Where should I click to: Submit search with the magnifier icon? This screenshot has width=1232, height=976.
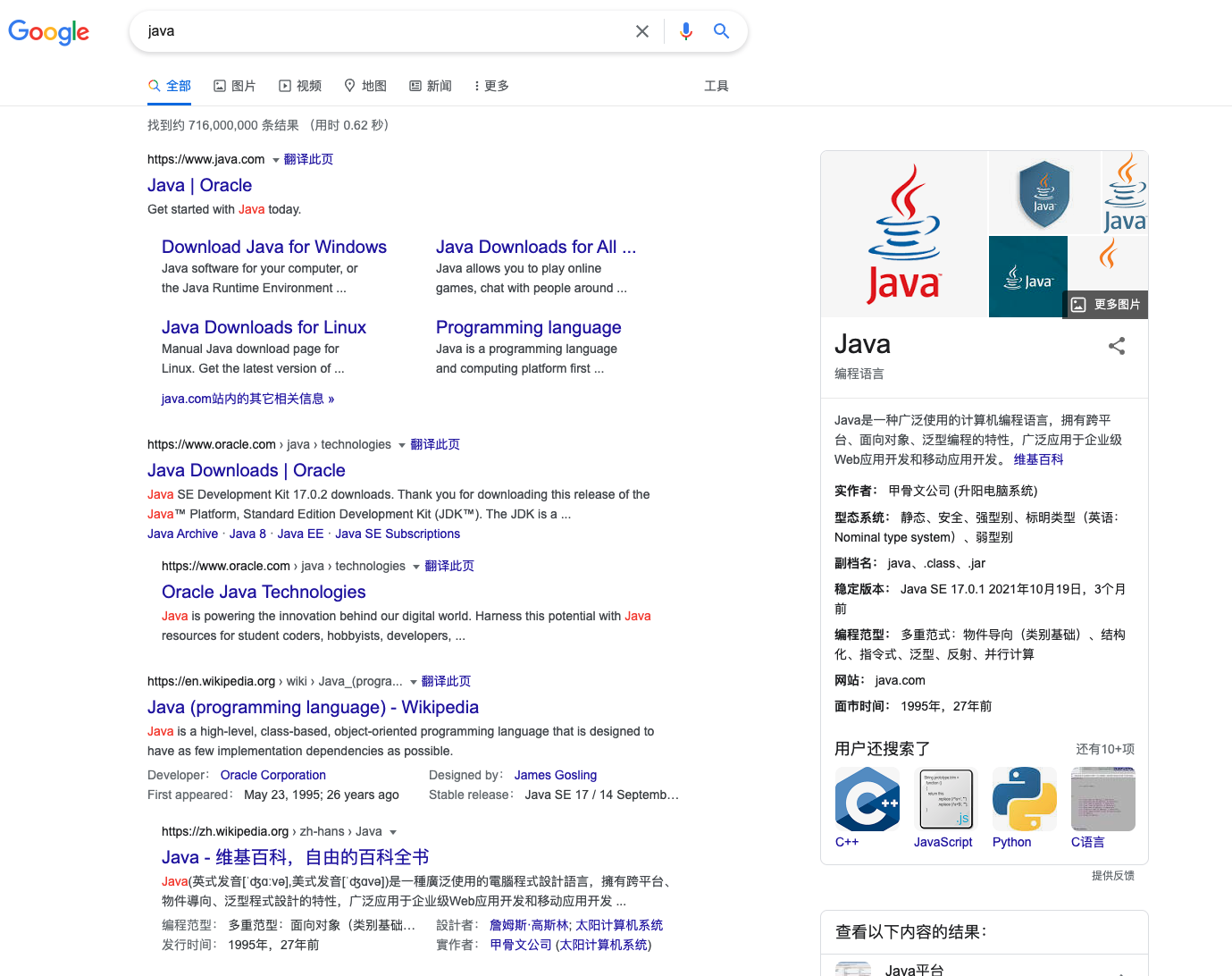point(722,31)
